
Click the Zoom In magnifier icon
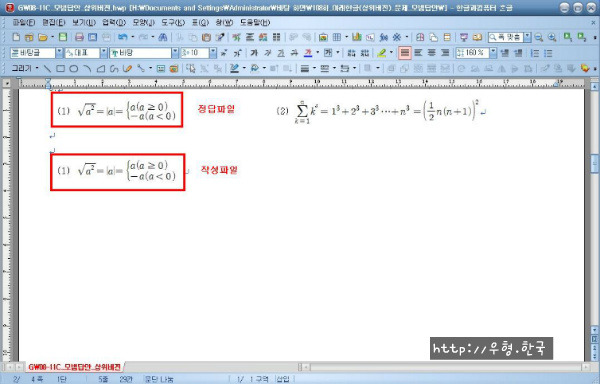552,37
